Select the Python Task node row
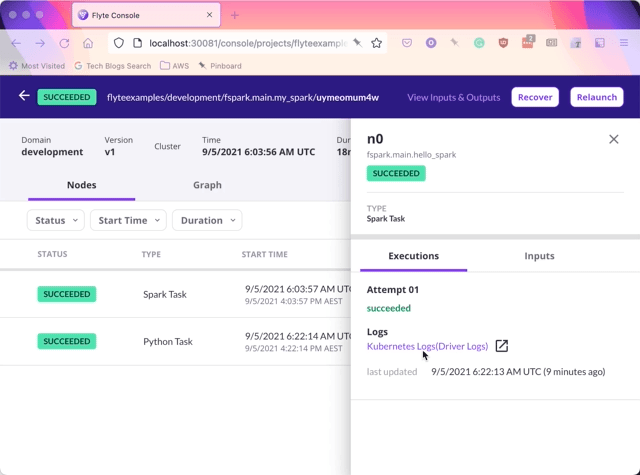The width and height of the screenshot is (640, 475). point(175,342)
